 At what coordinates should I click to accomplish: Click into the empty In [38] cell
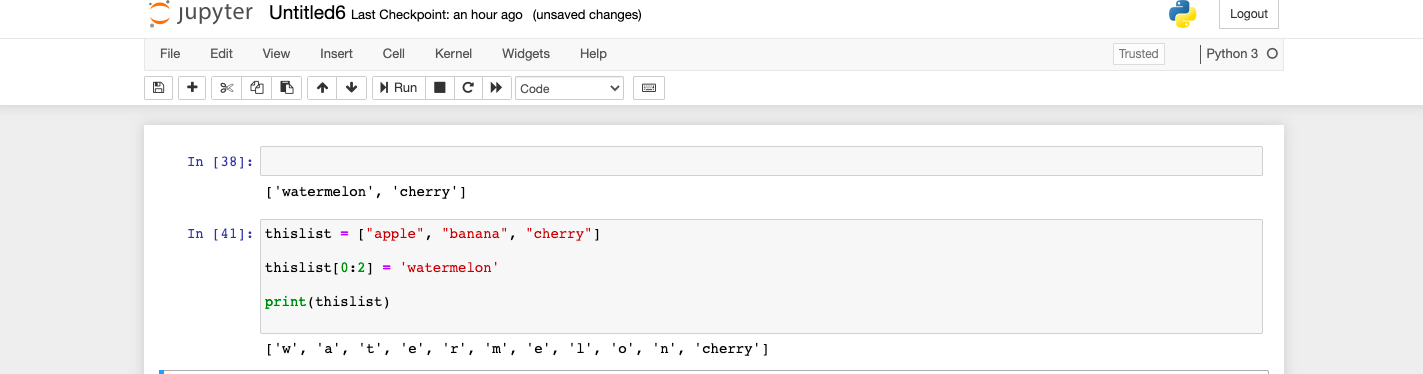click(761, 161)
